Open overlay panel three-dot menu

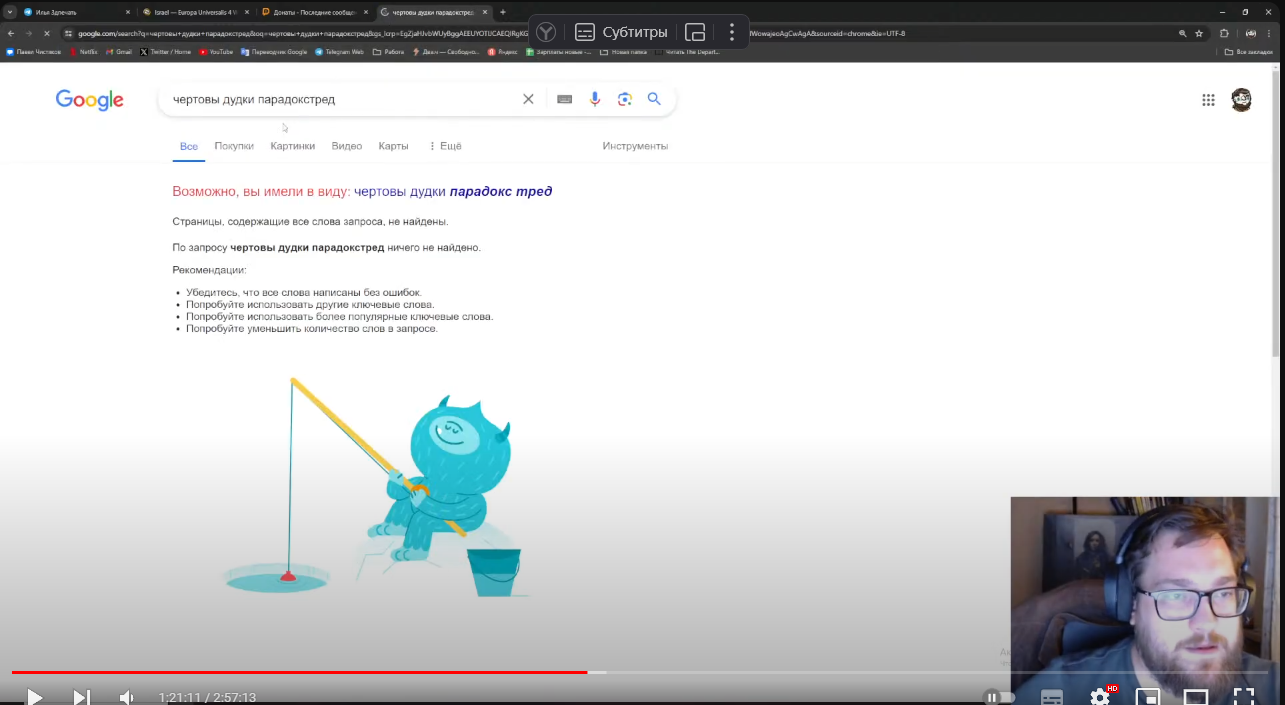(x=732, y=32)
